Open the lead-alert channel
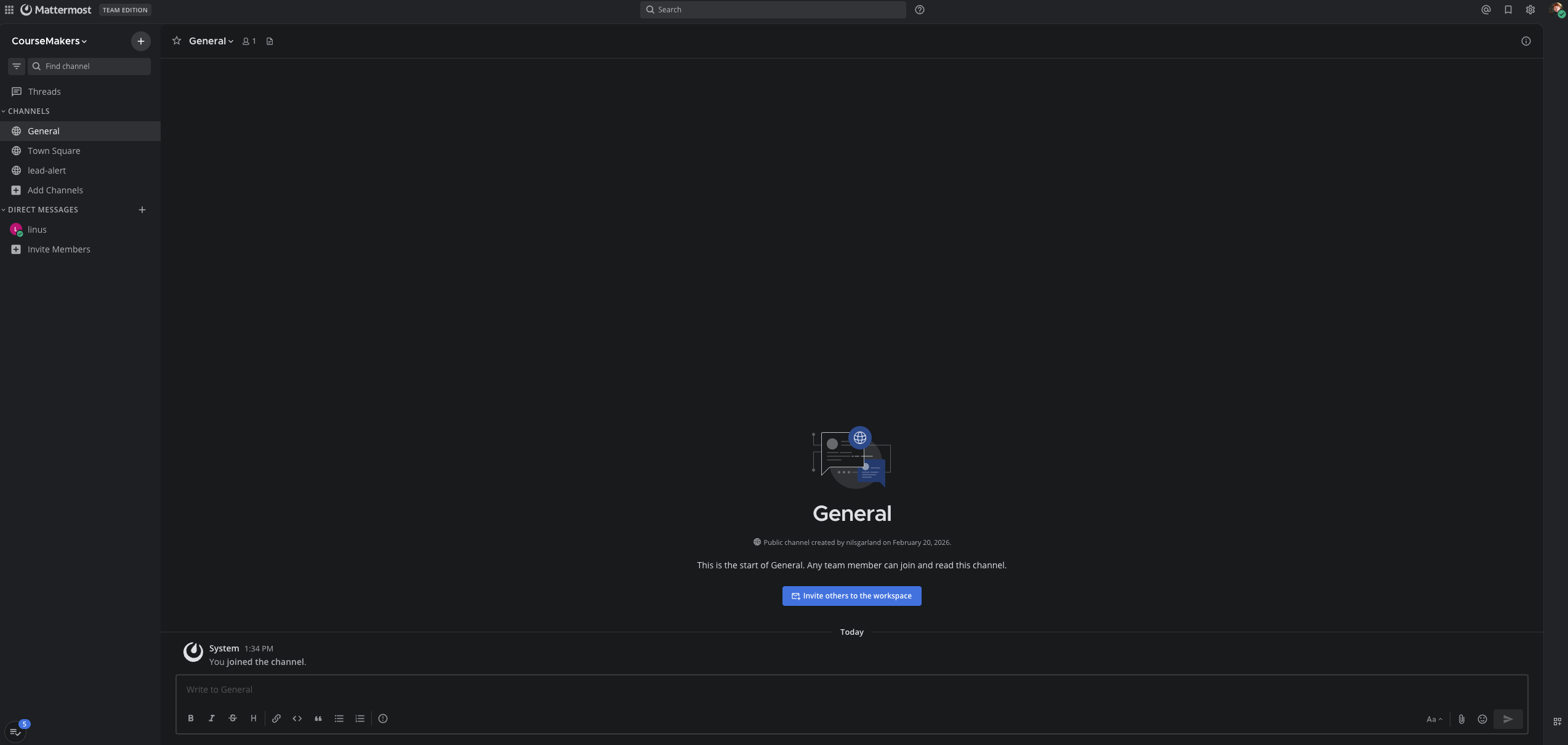 (x=47, y=171)
